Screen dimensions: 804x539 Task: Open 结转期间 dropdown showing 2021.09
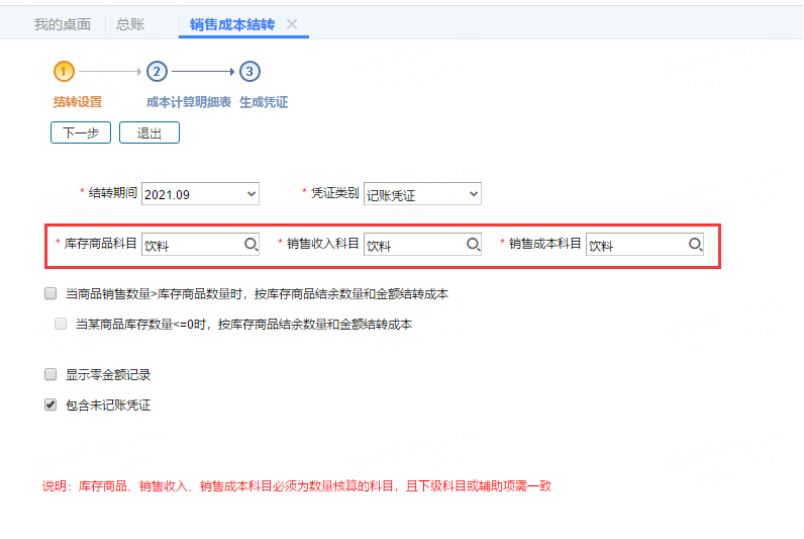pyautogui.click(x=200, y=194)
